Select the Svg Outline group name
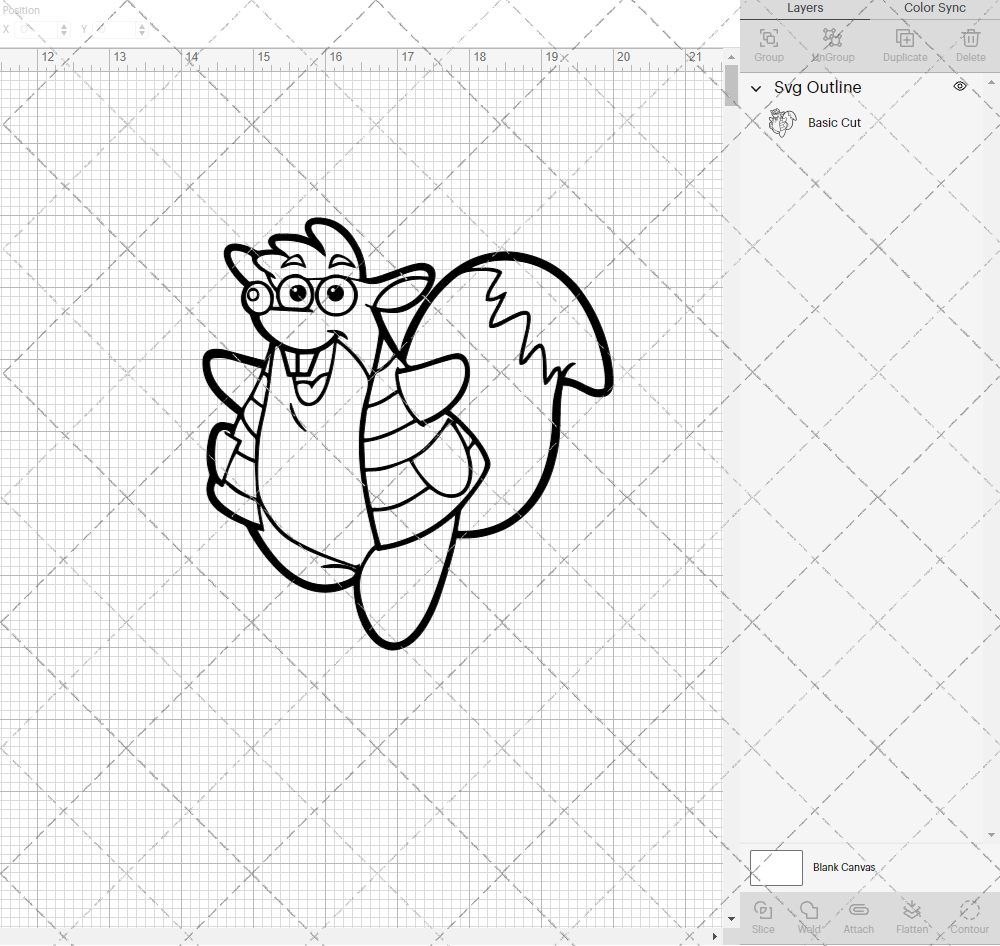 (x=818, y=87)
